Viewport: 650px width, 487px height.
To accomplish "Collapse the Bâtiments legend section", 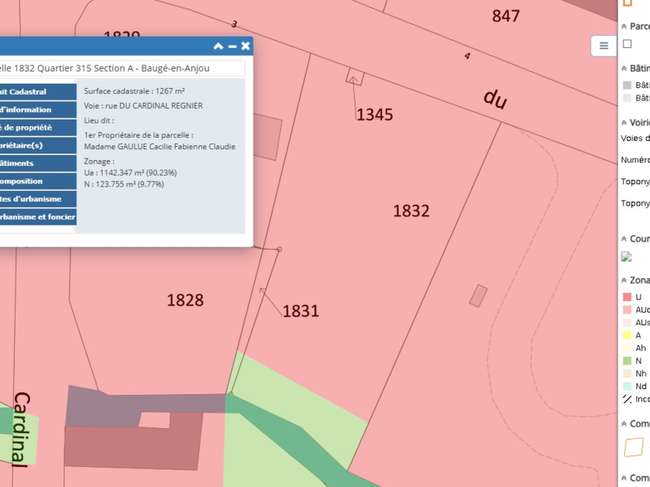I will 624,68.
